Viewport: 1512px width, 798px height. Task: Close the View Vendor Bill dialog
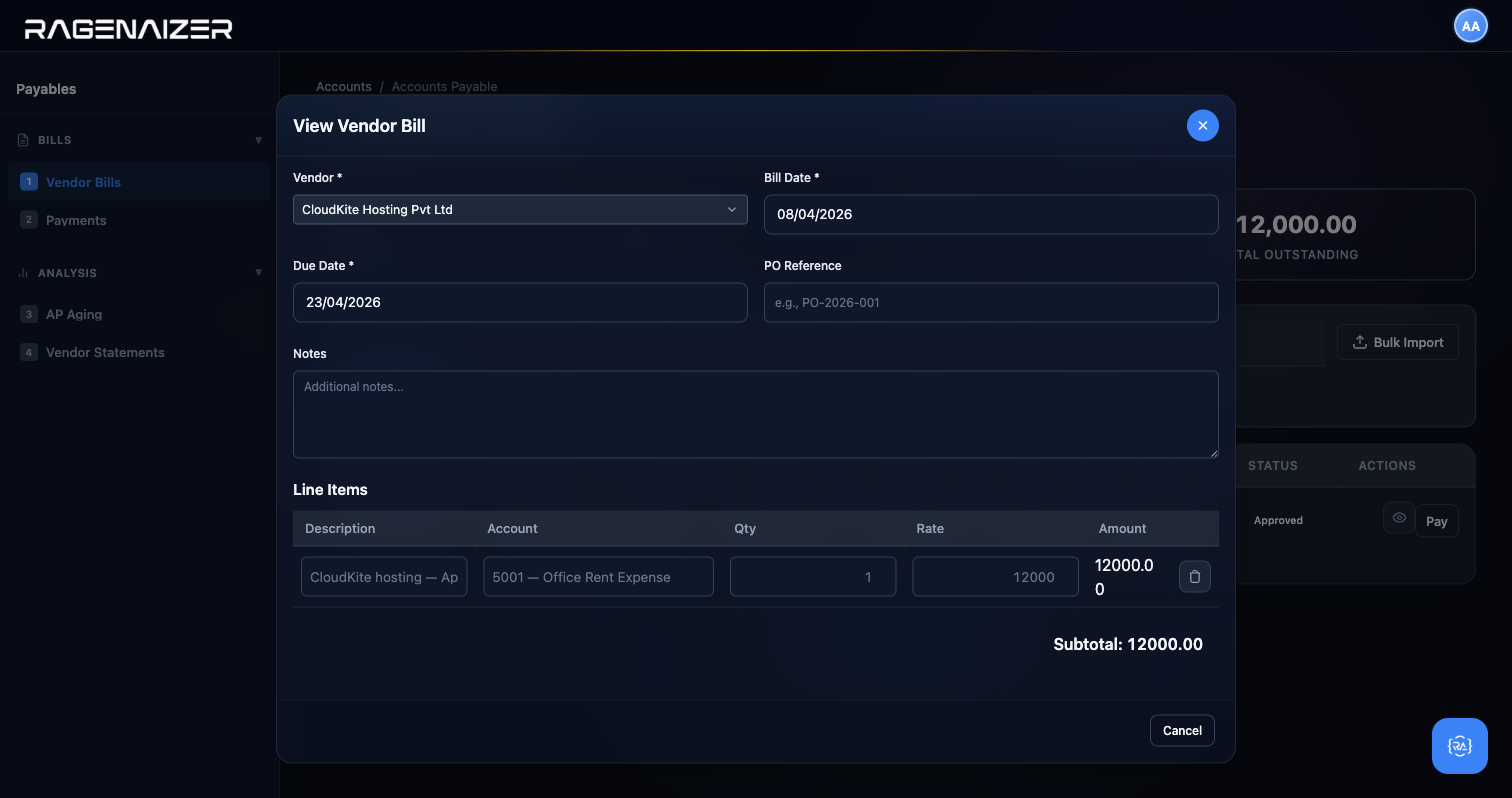1202,125
